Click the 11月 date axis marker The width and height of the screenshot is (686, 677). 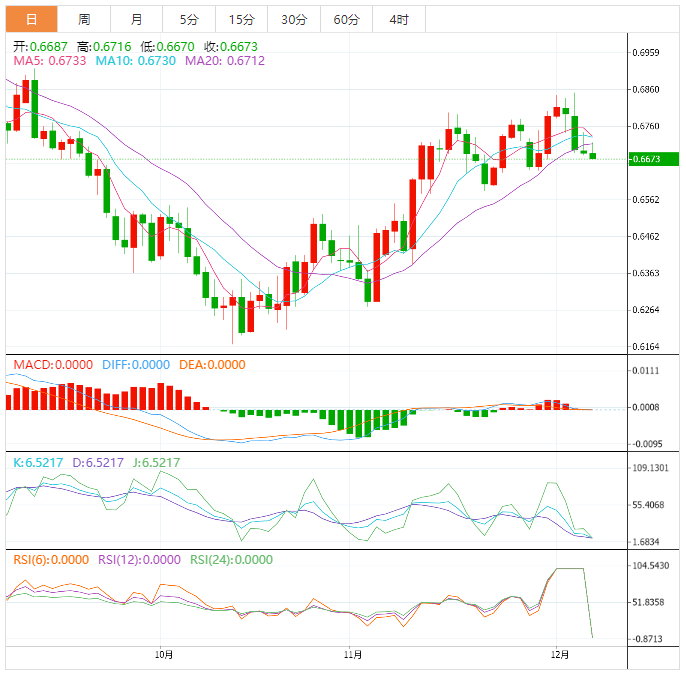pyautogui.click(x=353, y=656)
